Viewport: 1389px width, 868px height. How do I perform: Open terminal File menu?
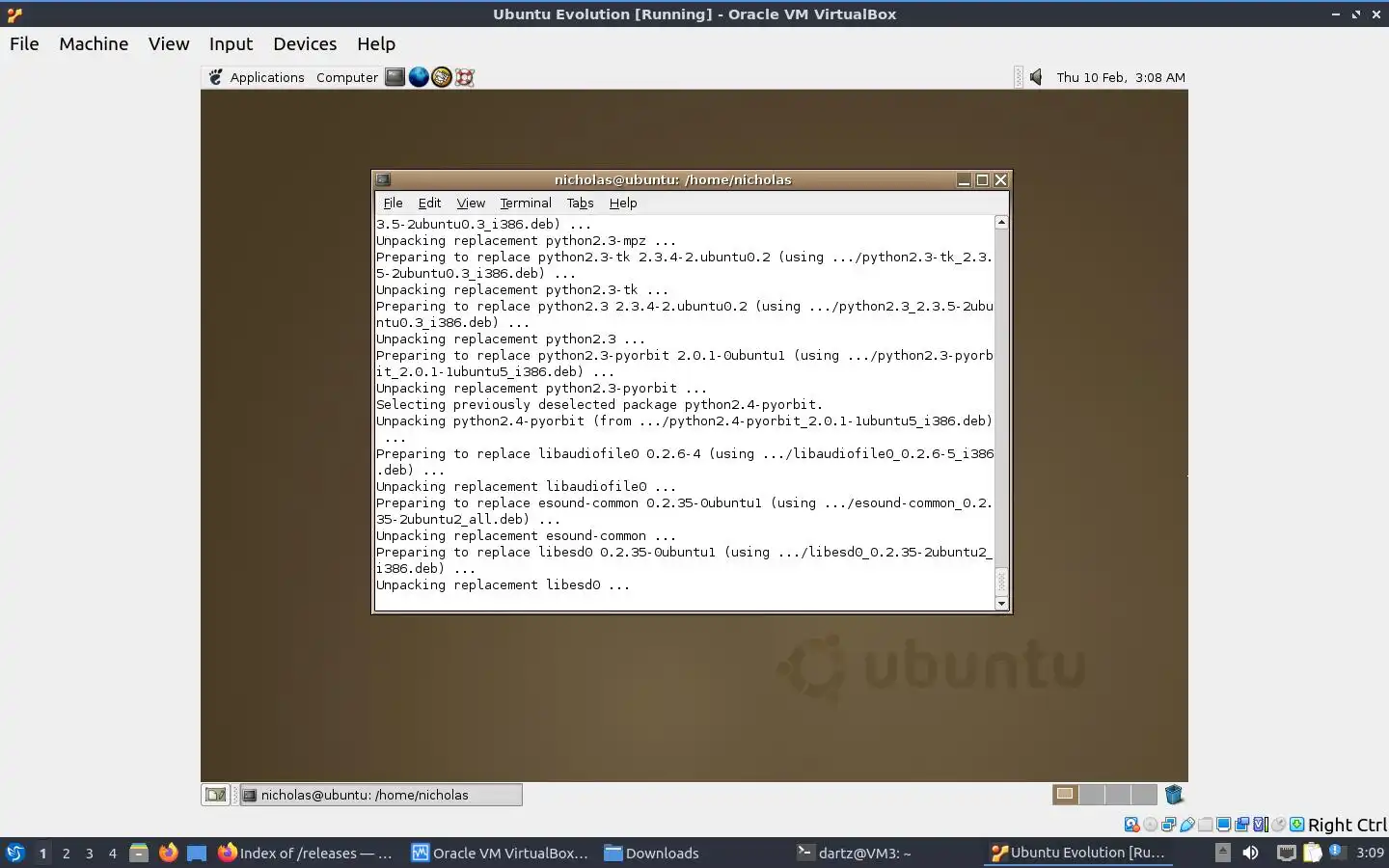click(x=393, y=203)
